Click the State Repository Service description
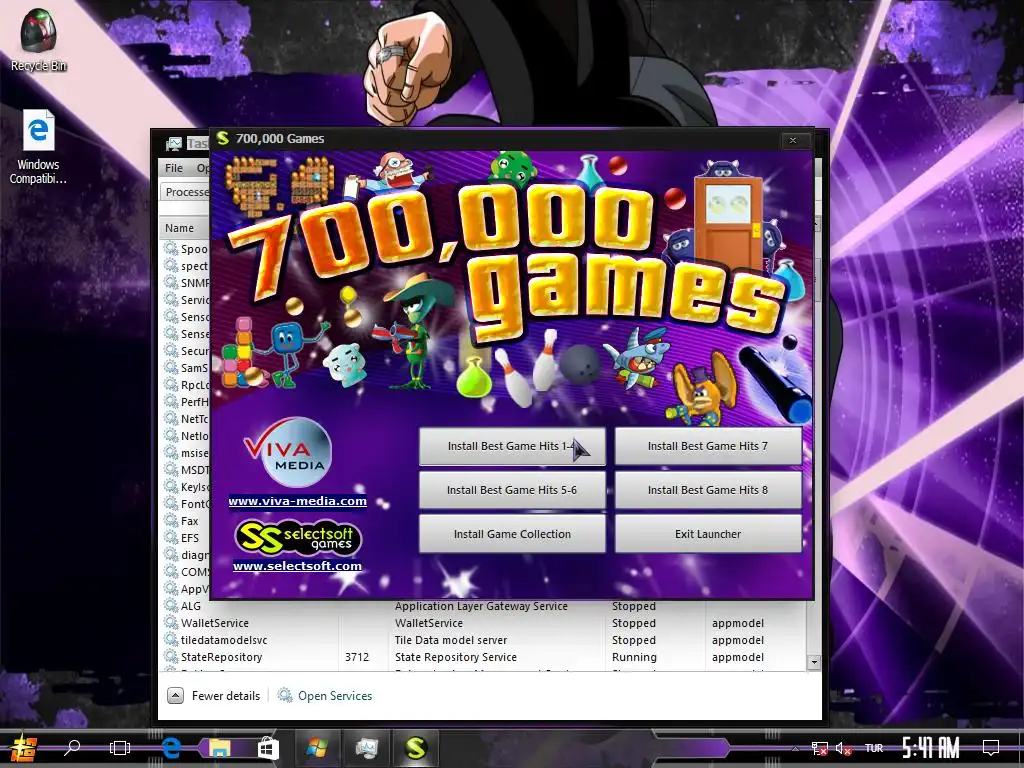This screenshot has width=1024, height=768. pos(456,657)
